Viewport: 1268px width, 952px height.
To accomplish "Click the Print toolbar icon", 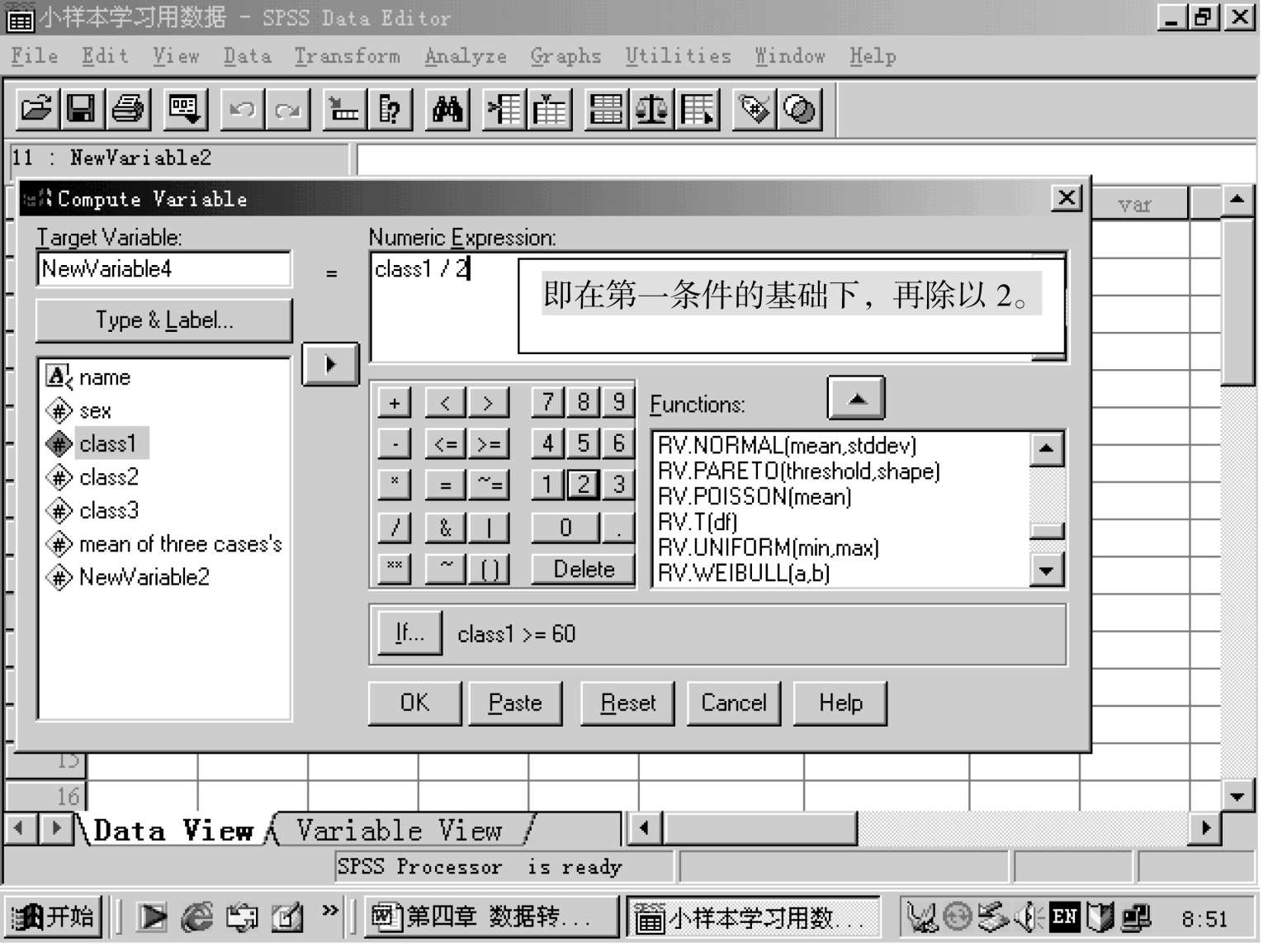I will tap(127, 109).
